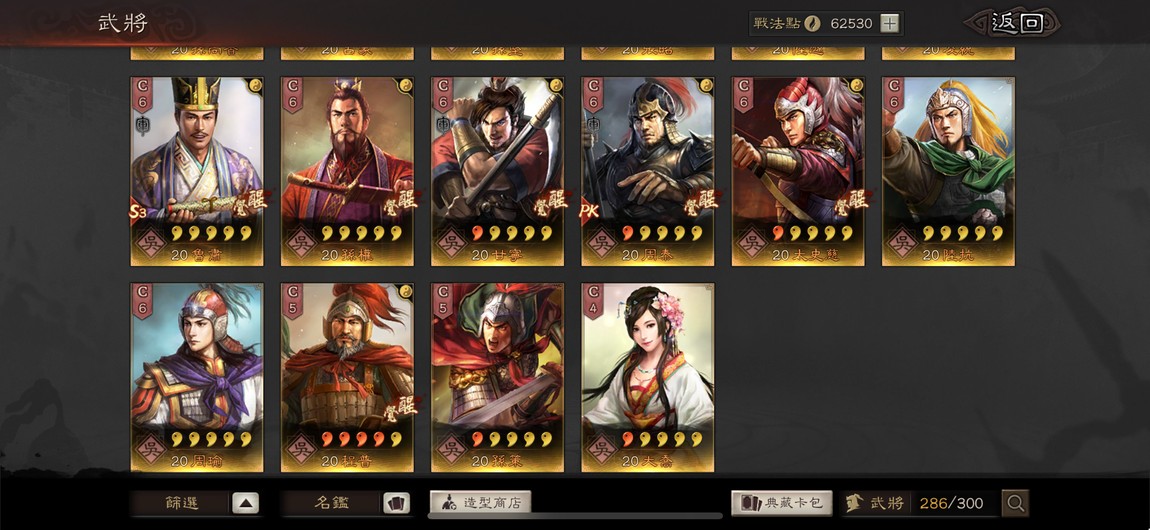1150x530 pixels.
Task: Select the 周瑜 general card
Action: pos(197,378)
